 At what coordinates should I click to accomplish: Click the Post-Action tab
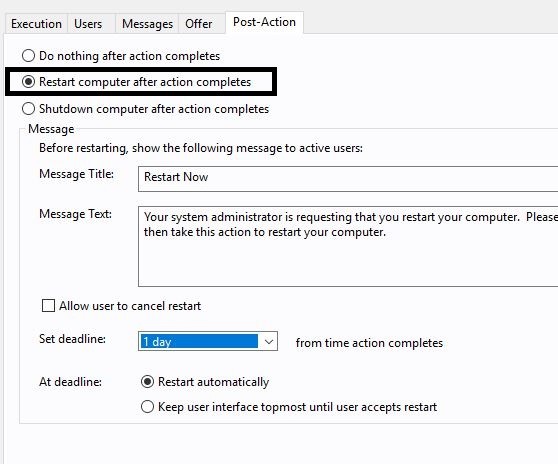[264, 22]
